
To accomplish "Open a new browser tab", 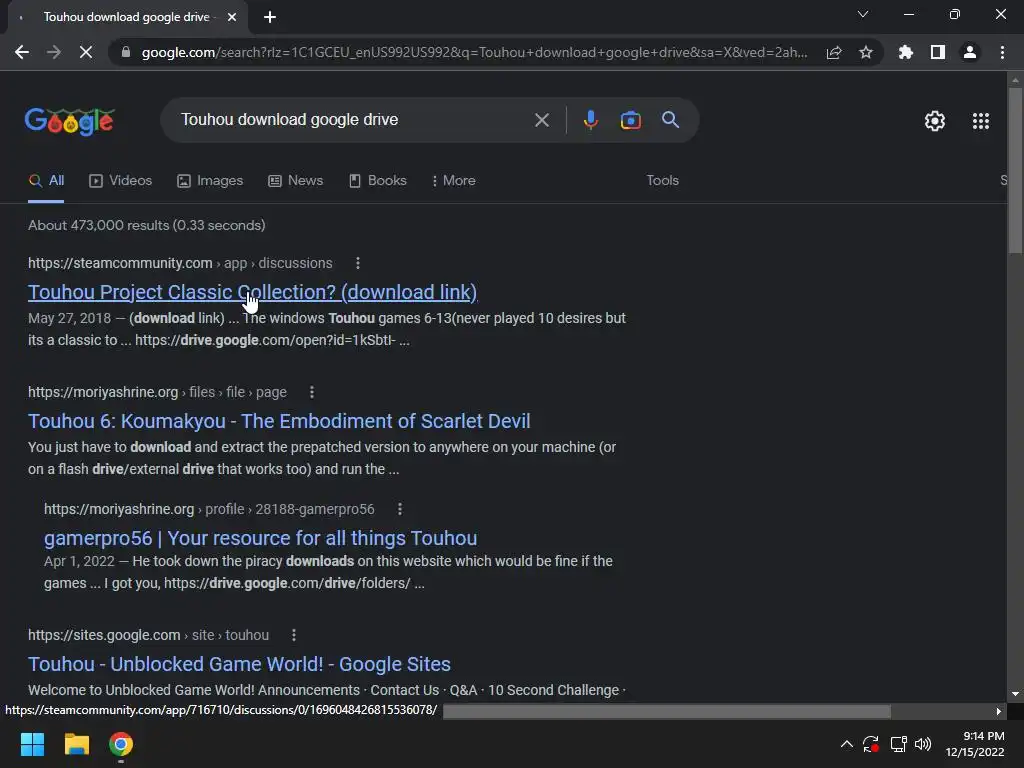I will [x=270, y=17].
